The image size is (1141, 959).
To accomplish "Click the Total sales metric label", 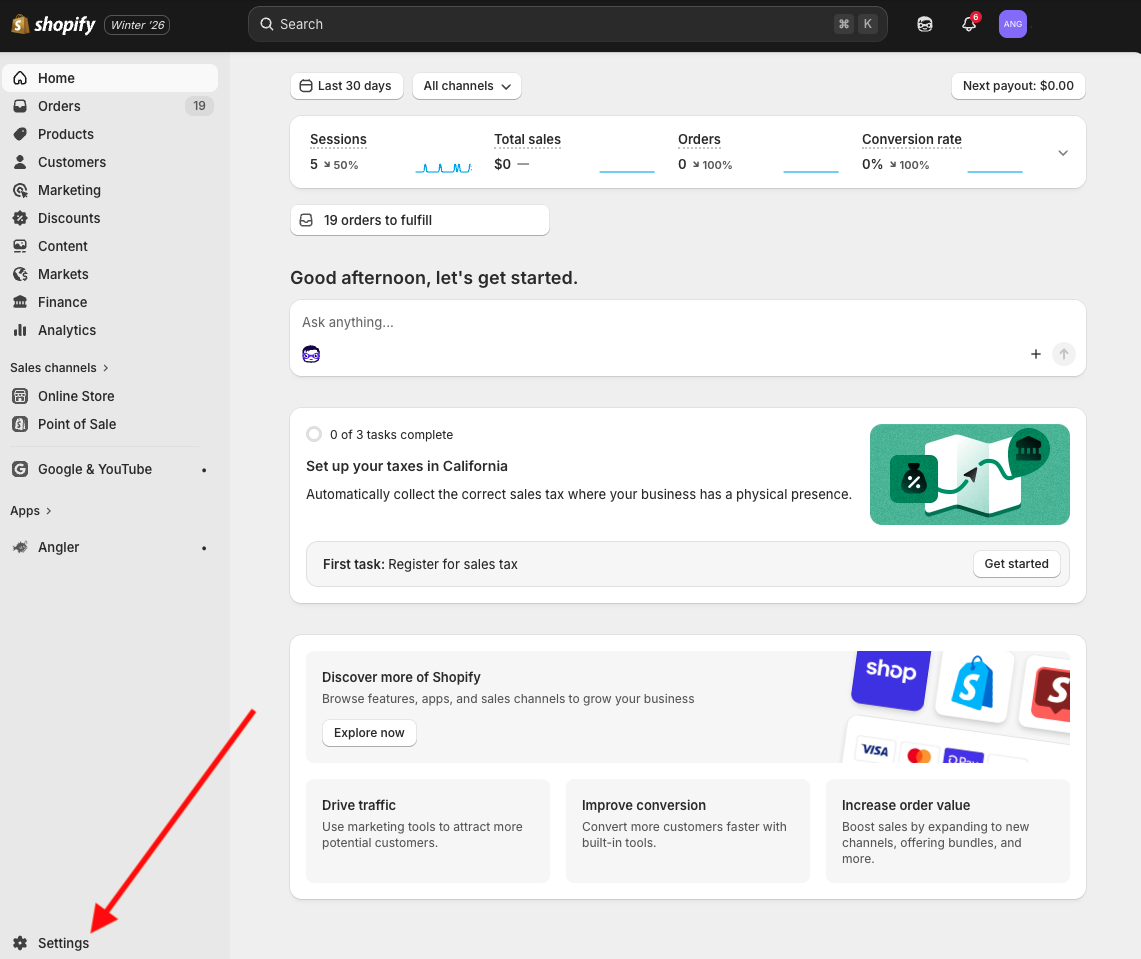I will [x=528, y=139].
